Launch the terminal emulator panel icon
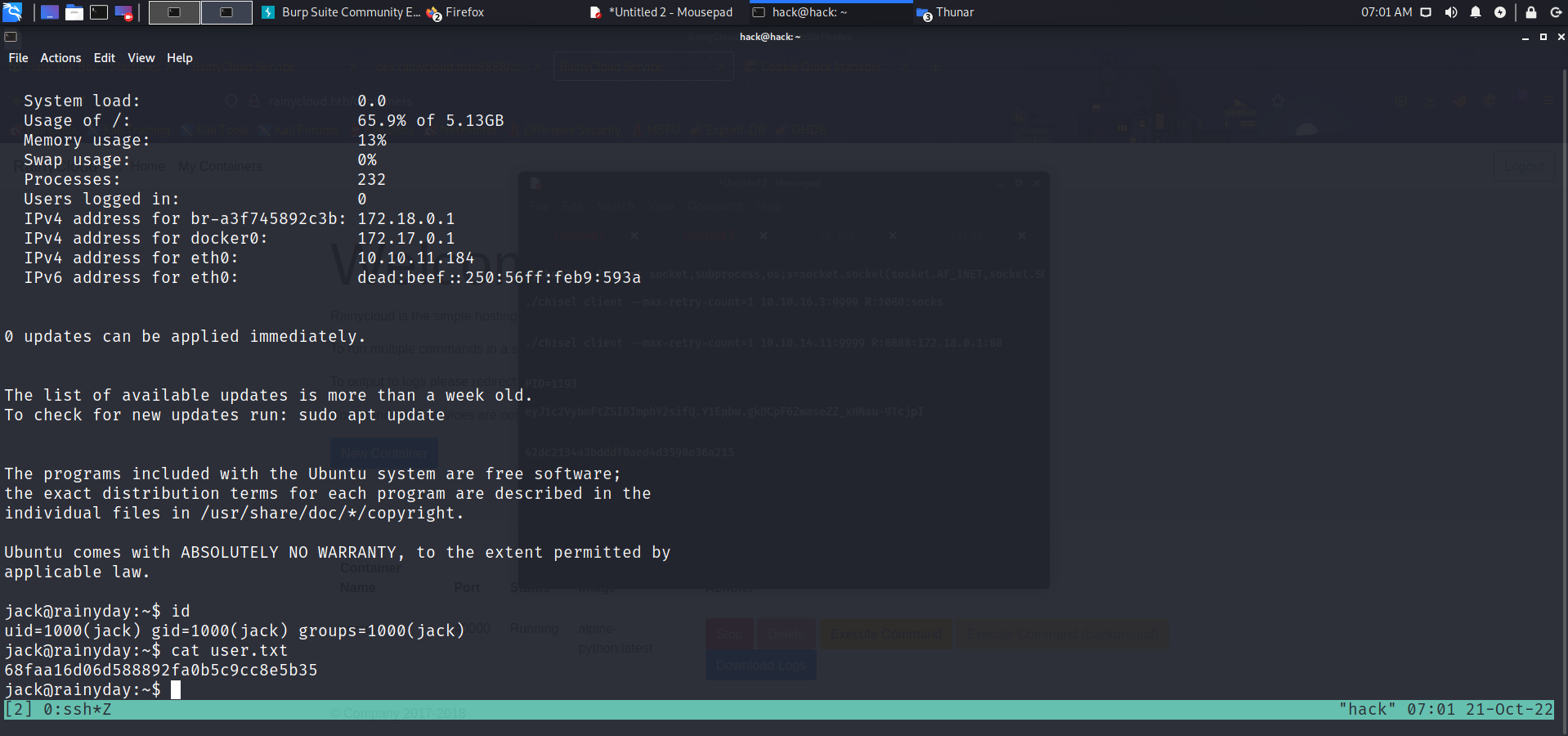Viewport: 1568px width, 736px height. 99,12
